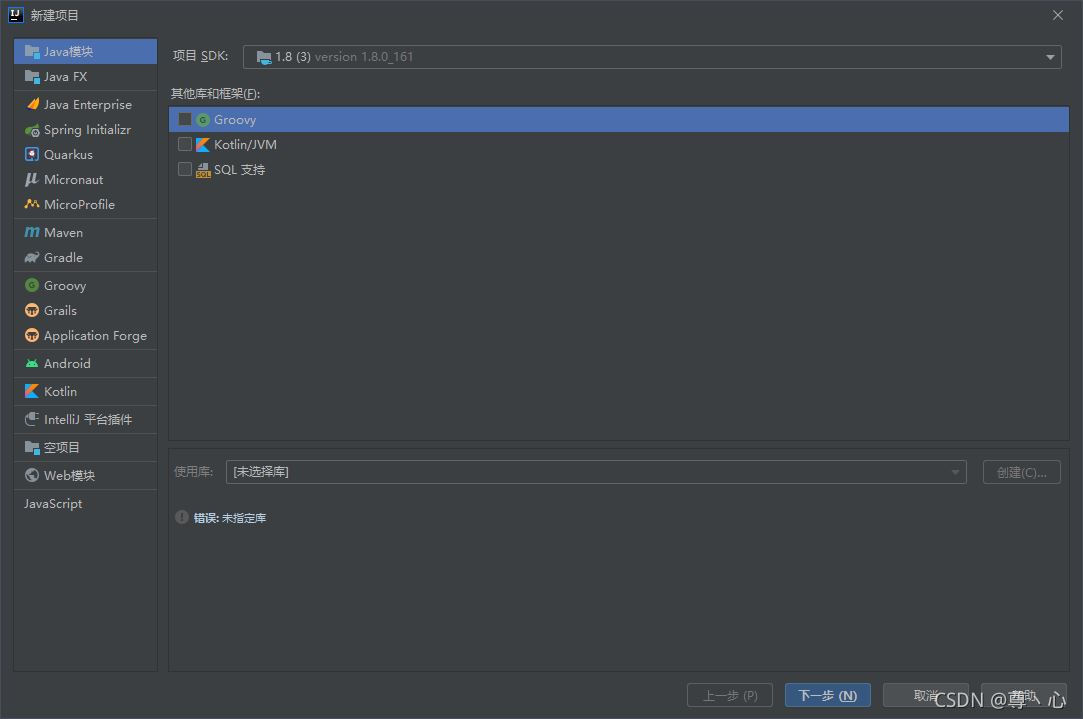
Task: Click the Kotlin/JVM icon in frameworks list
Action: point(202,144)
